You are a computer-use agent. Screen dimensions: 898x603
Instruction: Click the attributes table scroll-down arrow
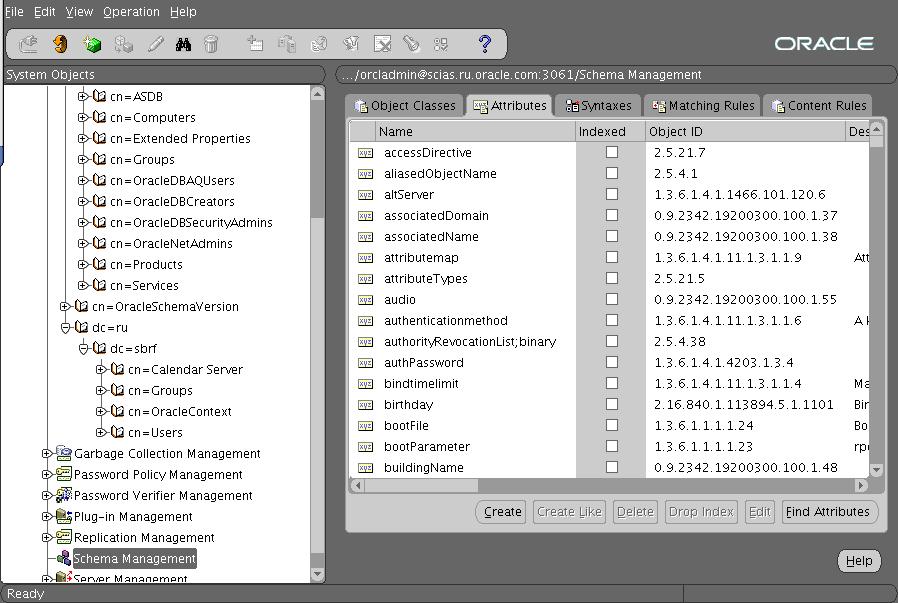tap(876, 470)
